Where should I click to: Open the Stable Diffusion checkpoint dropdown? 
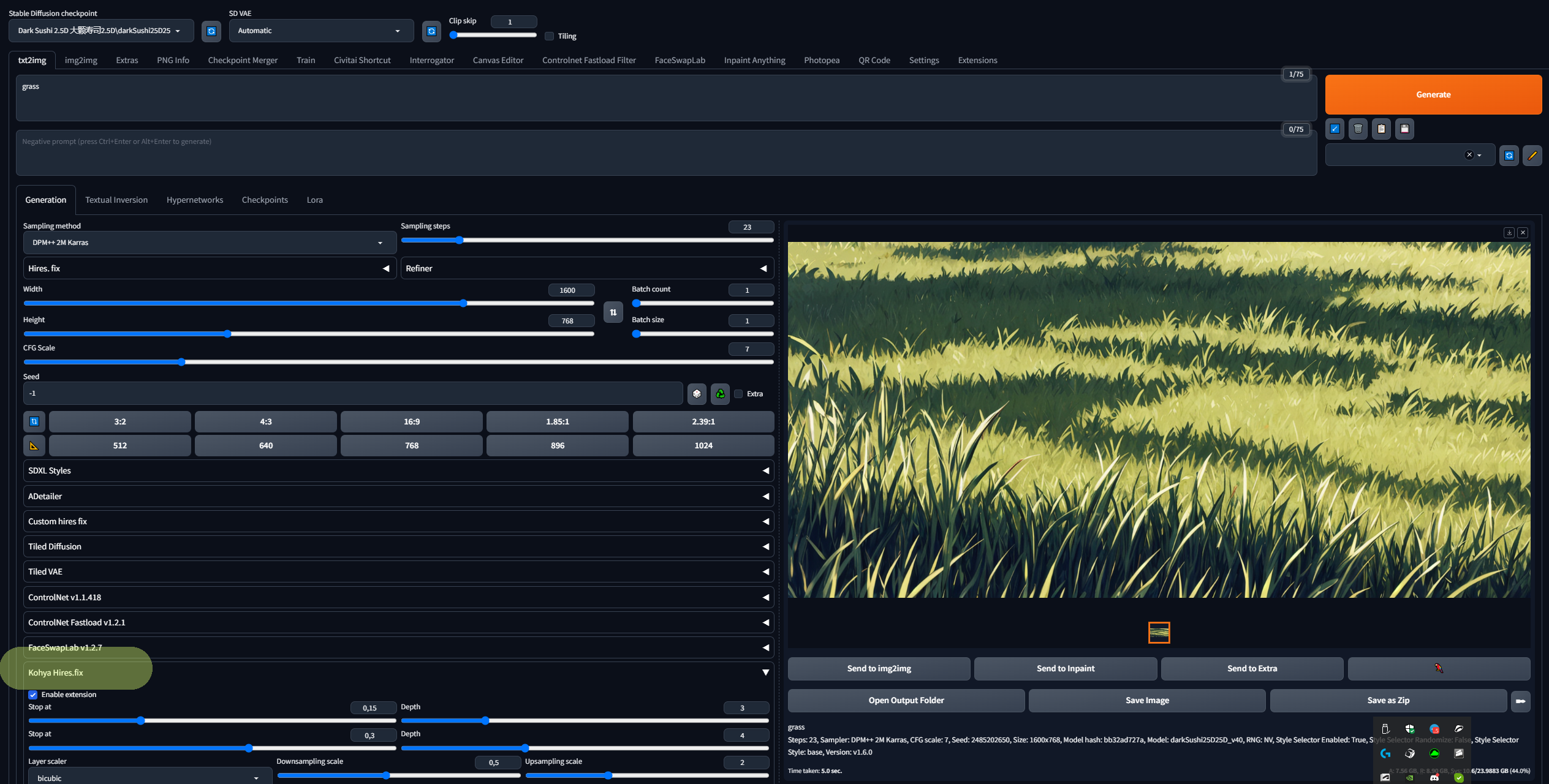(101, 31)
